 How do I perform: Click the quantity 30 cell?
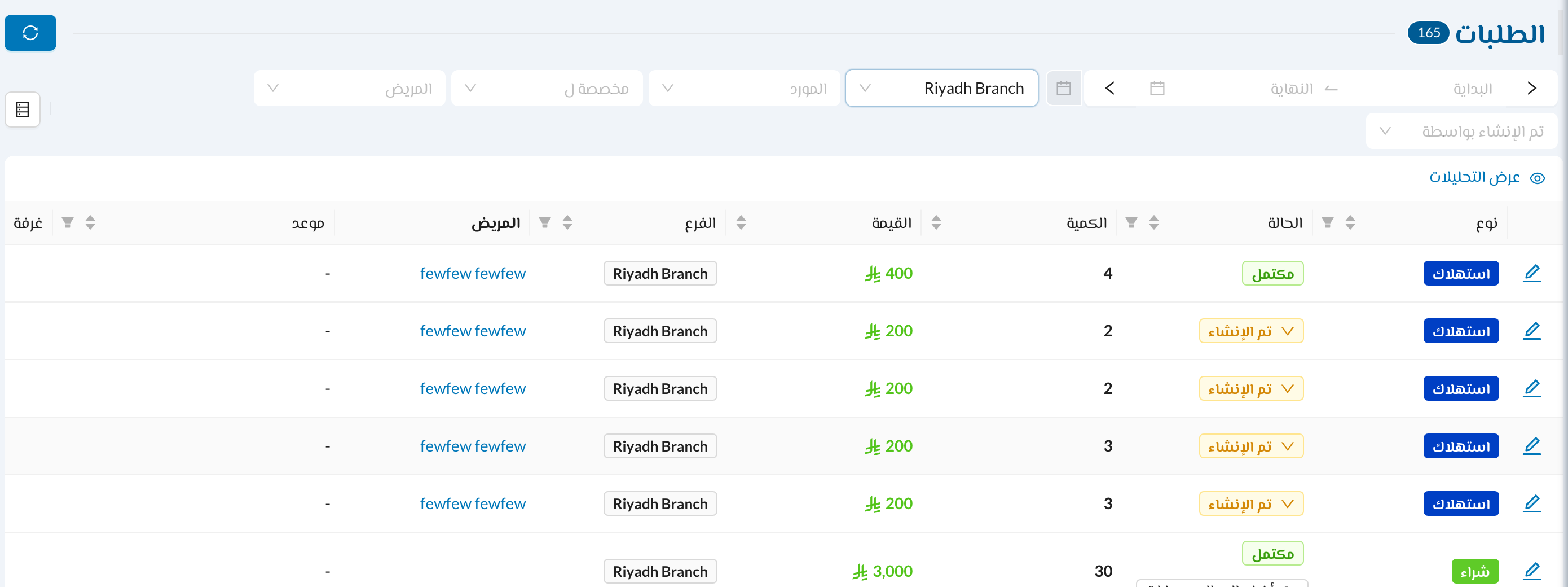(x=1103, y=571)
